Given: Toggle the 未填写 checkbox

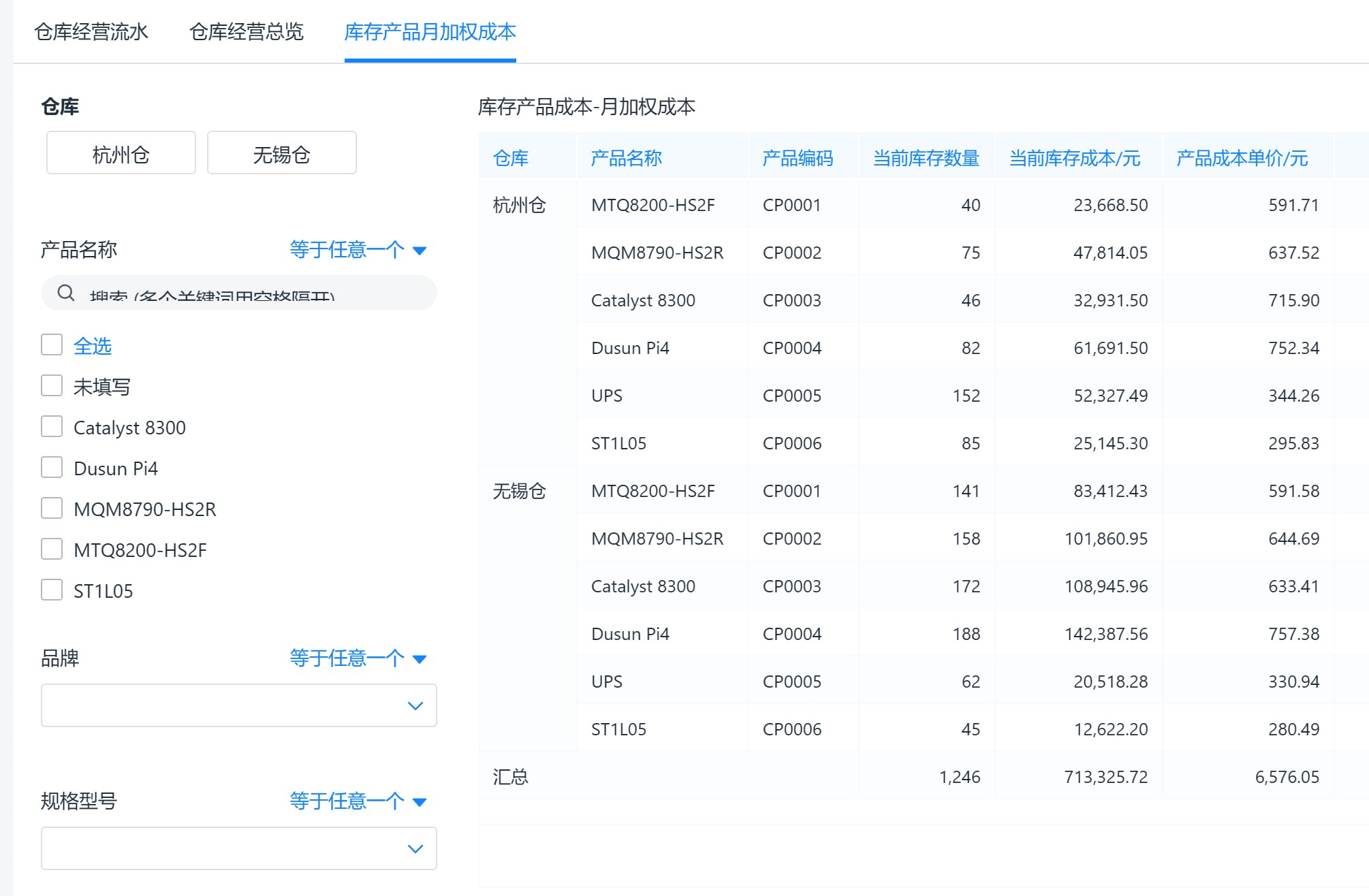Looking at the screenshot, I should click(x=52, y=386).
